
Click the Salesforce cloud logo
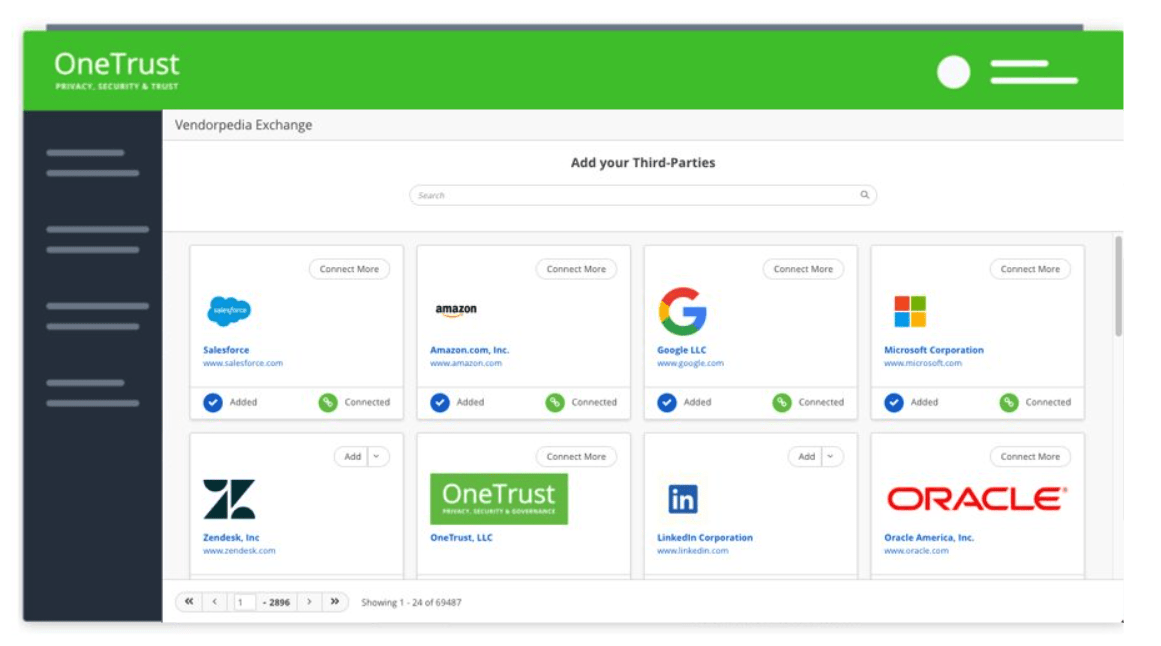(229, 310)
